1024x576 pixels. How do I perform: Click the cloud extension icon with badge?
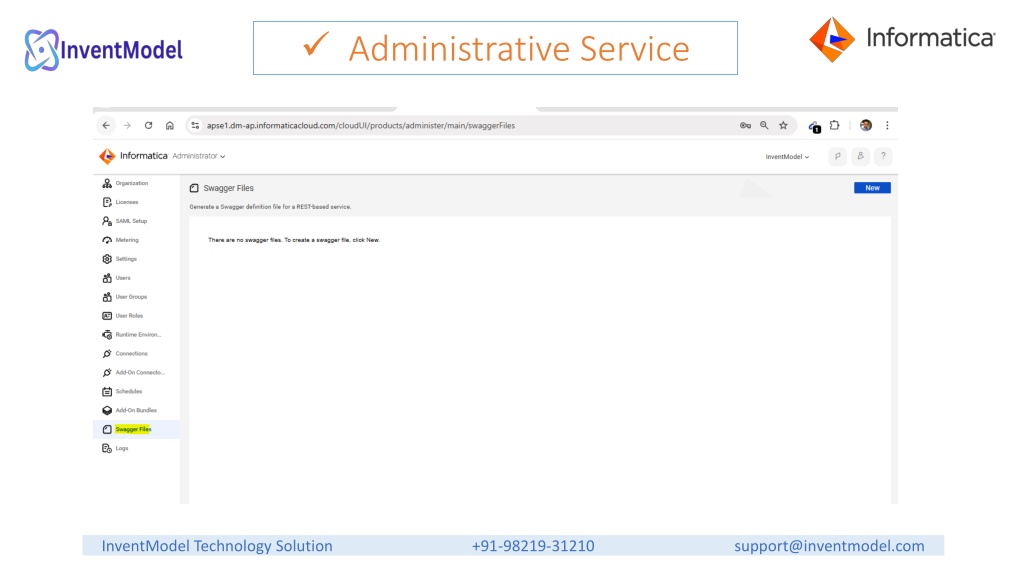point(814,127)
